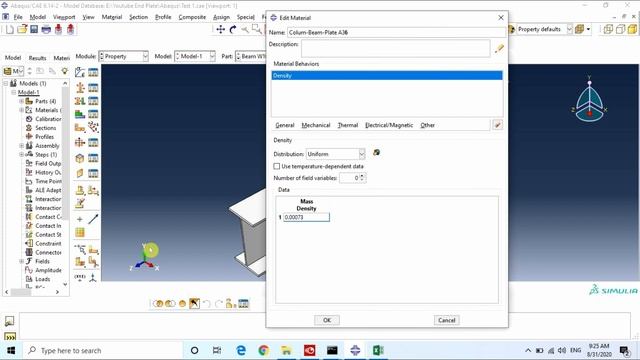The height and width of the screenshot is (360, 640).
Task: Click the model tree scroll-down arrow
Action: coord(65,284)
